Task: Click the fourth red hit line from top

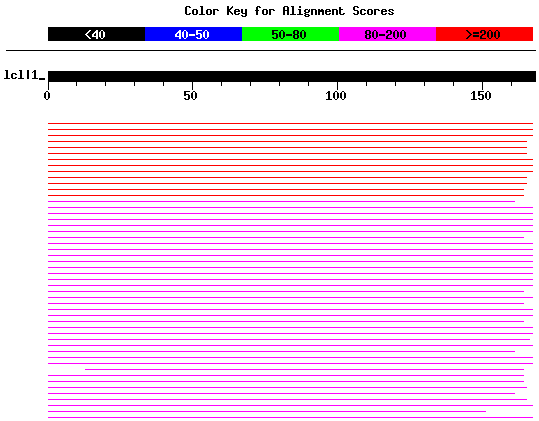Action: (287, 142)
